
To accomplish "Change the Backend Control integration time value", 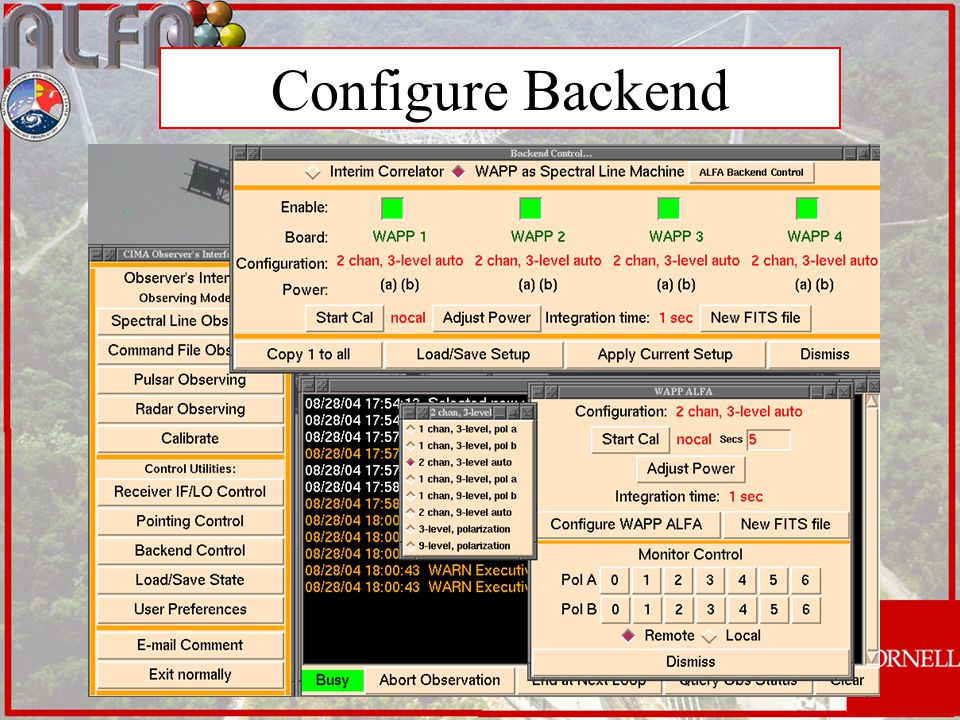I will (x=676, y=318).
